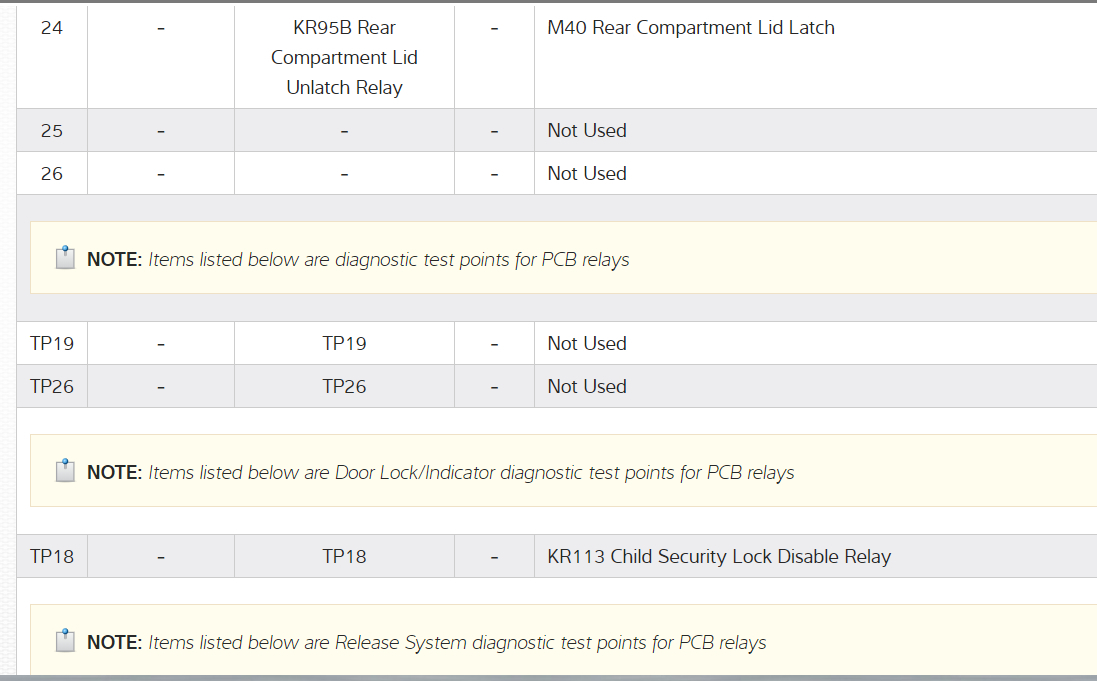The width and height of the screenshot is (1097, 681).
Task: Select row number 25 cell
Action: (x=52, y=130)
